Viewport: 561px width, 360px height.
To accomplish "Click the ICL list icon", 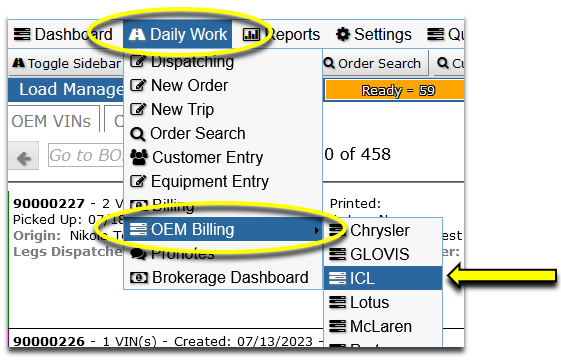I will click(337, 278).
